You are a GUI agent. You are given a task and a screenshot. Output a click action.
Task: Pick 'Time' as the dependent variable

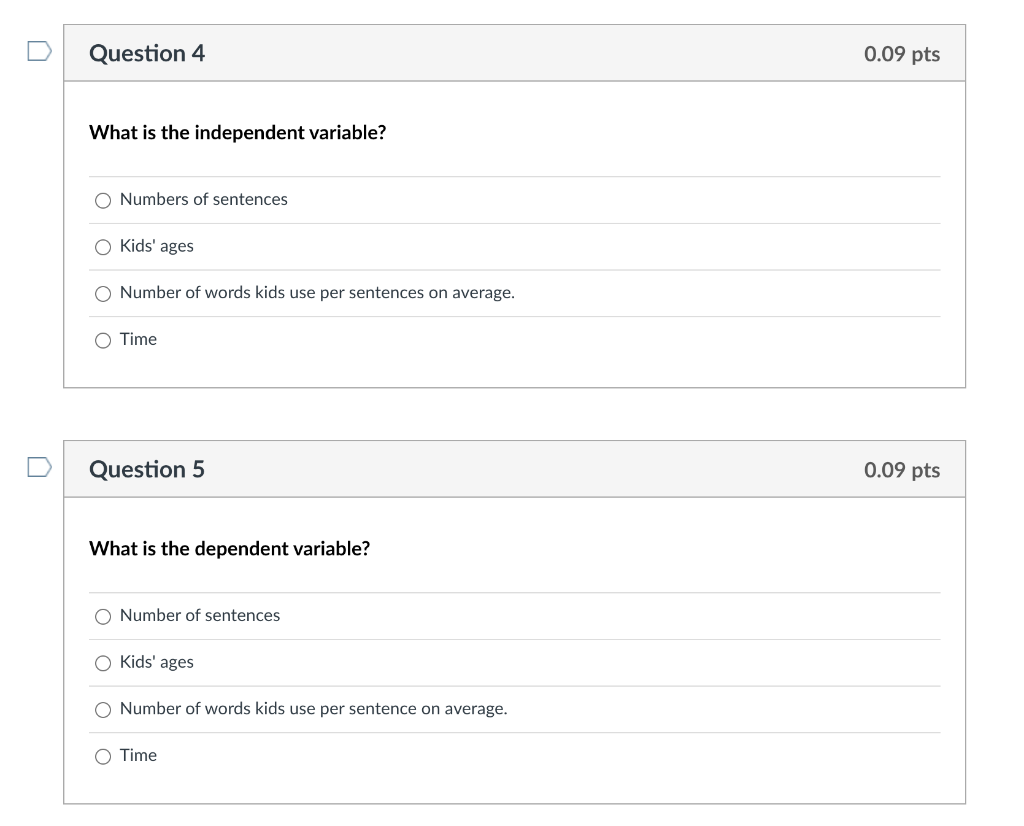[103, 756]
